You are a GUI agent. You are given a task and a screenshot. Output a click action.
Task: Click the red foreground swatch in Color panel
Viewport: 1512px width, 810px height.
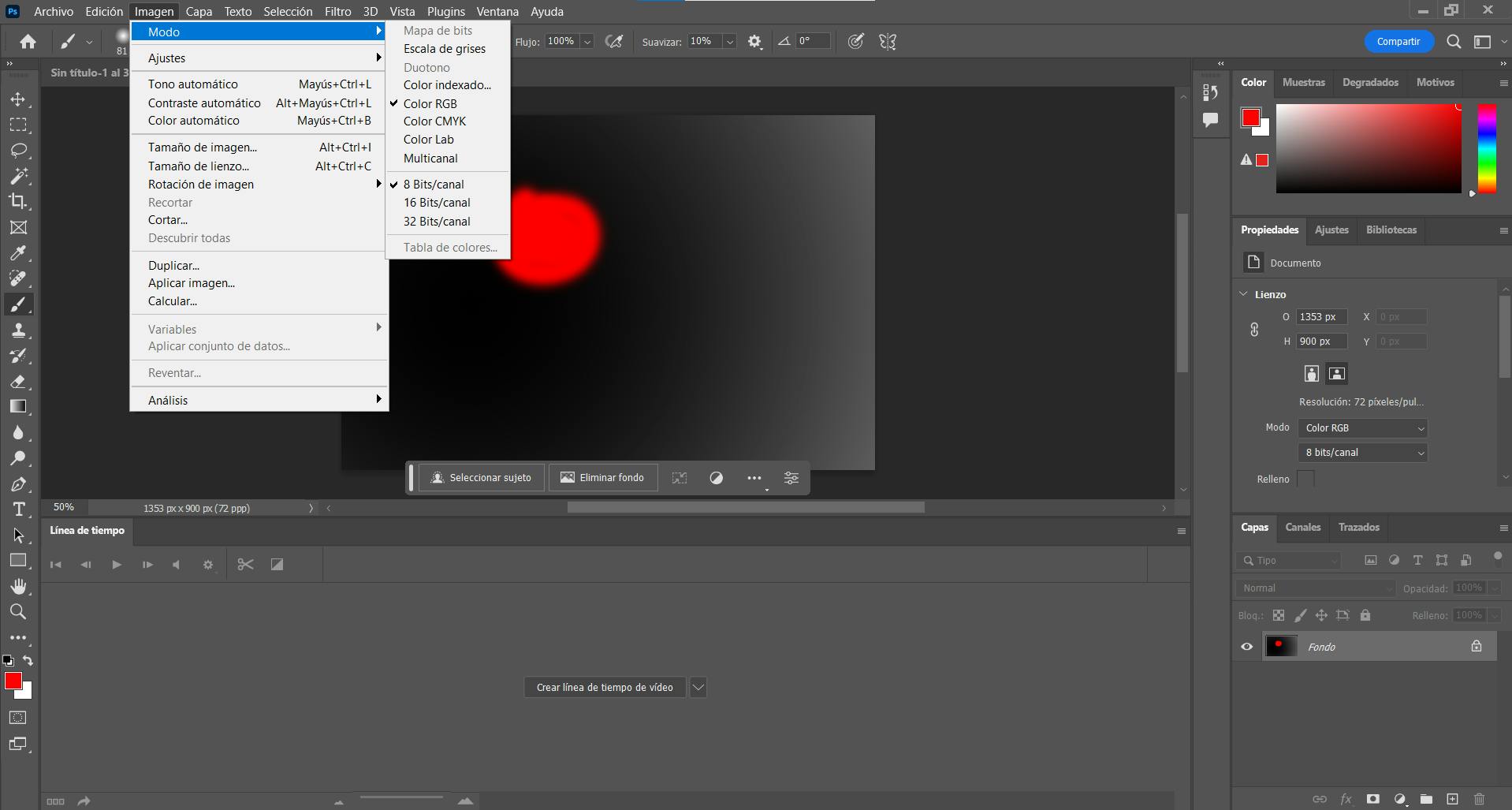(1250, 118)
